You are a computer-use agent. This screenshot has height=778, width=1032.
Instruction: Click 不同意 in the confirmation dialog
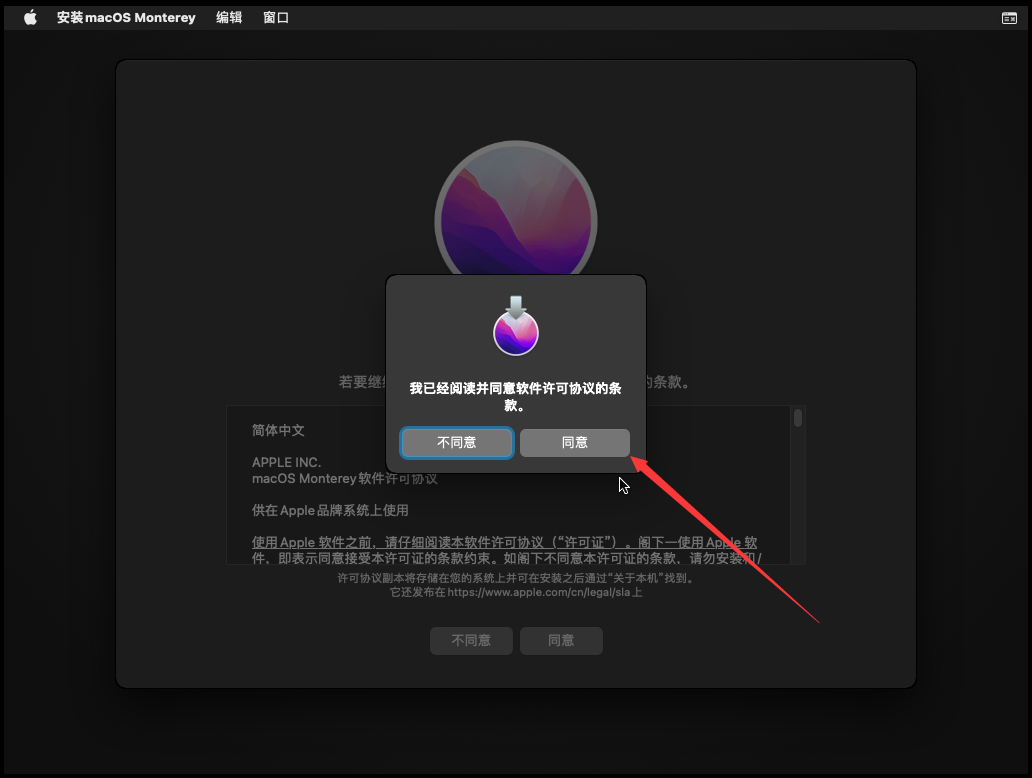[x=457, y=442]
